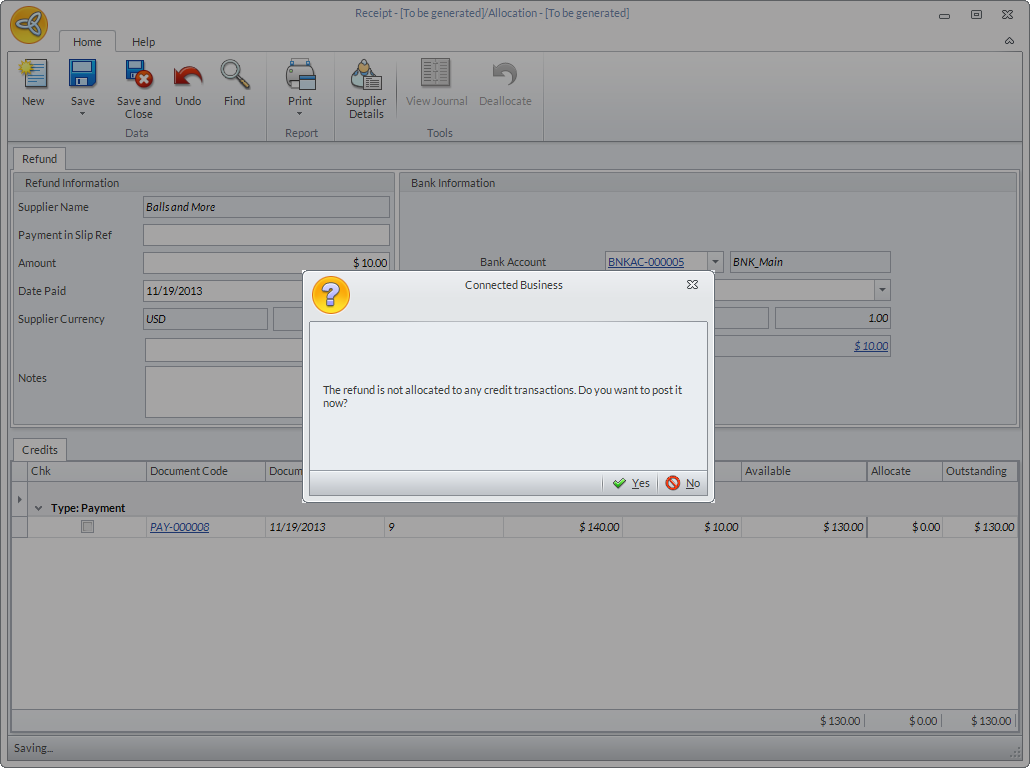Click the Print icon
This screenshot has height=768, width=1030.
point(300,75)
